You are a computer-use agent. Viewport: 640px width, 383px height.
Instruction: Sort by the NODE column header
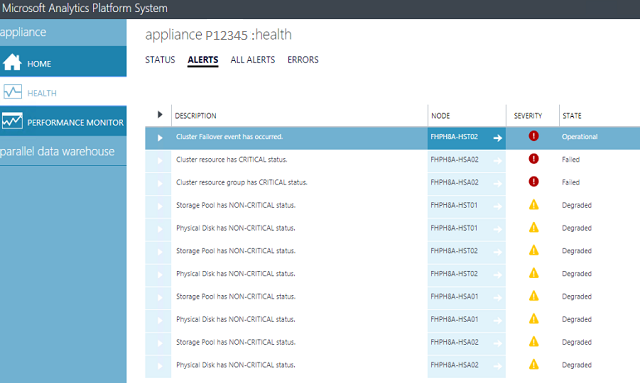pyautogui.click(x=440, y=116)
